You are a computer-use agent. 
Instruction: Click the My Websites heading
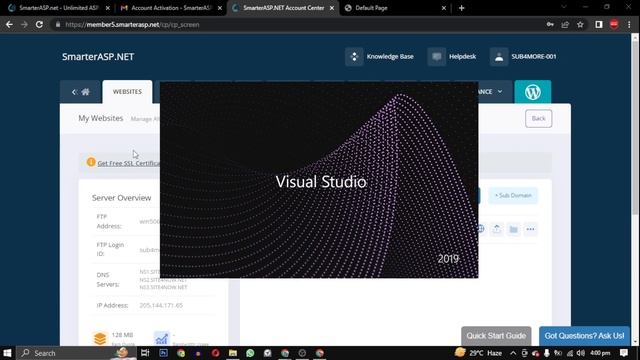(101, 118)
